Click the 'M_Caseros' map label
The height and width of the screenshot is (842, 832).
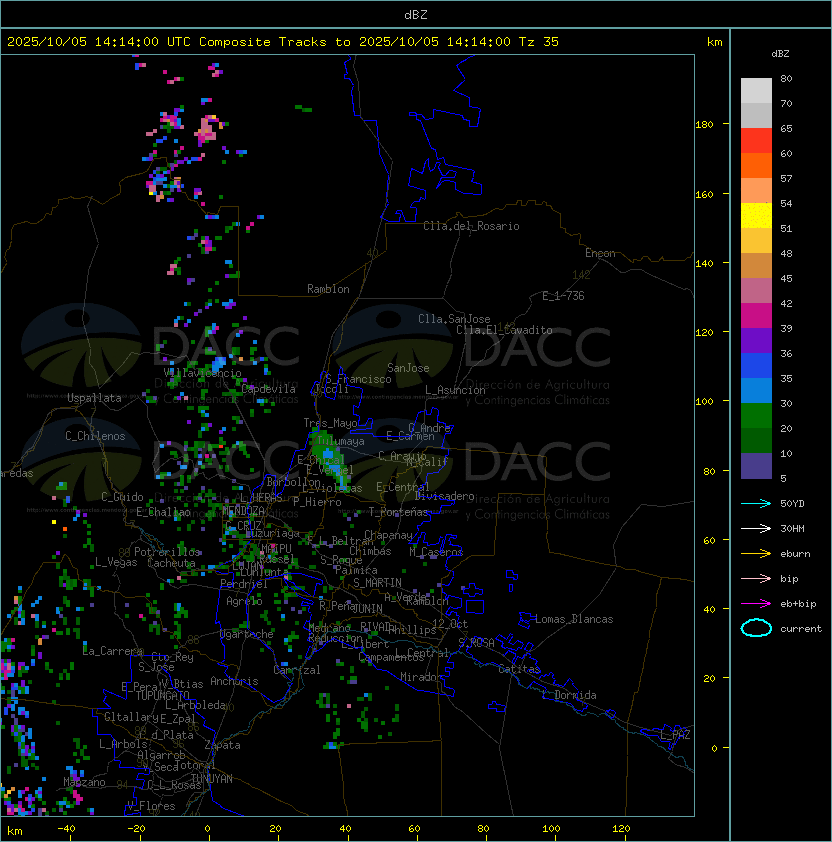click(436, 551)
